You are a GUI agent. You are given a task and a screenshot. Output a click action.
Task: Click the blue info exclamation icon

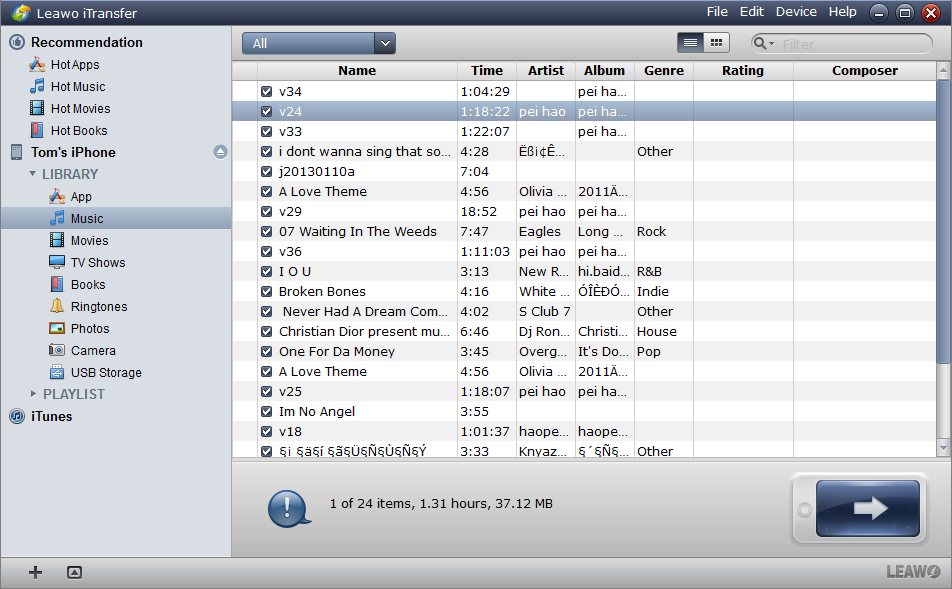coord(289,508)
